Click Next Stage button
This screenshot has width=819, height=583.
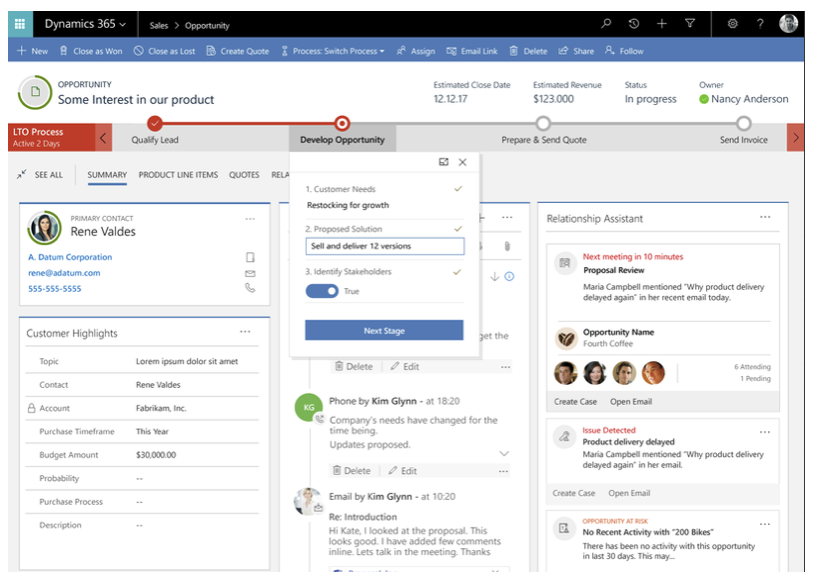coord(384,330)
